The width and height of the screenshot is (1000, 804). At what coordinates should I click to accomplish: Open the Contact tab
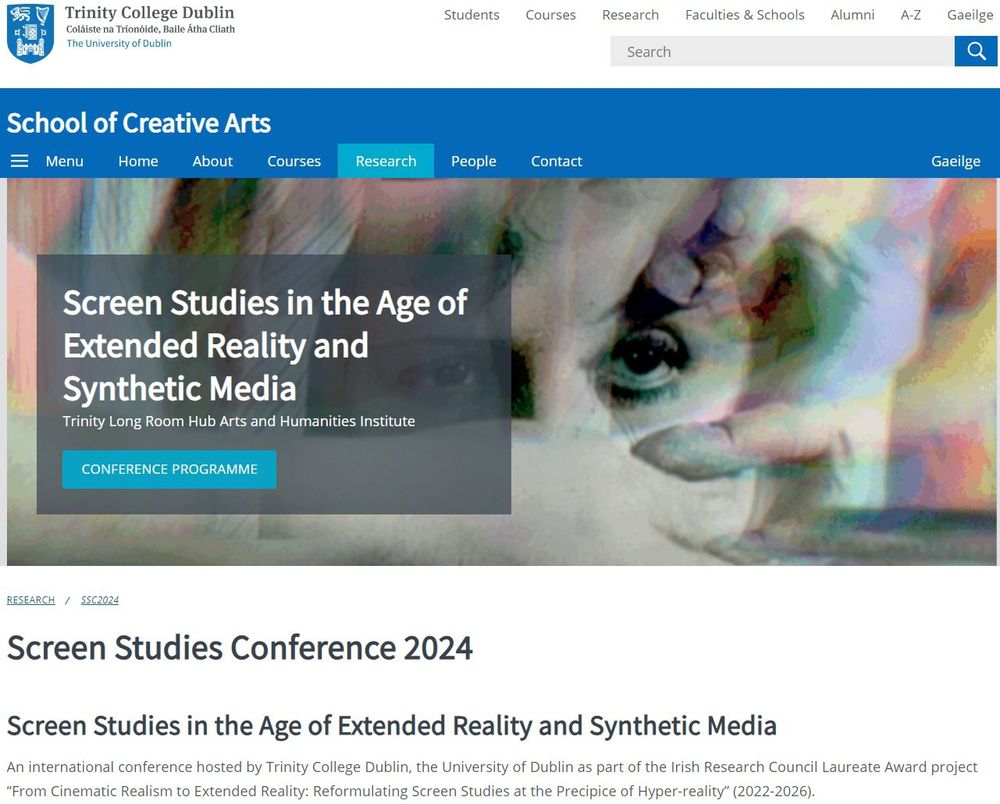[556, 161]
